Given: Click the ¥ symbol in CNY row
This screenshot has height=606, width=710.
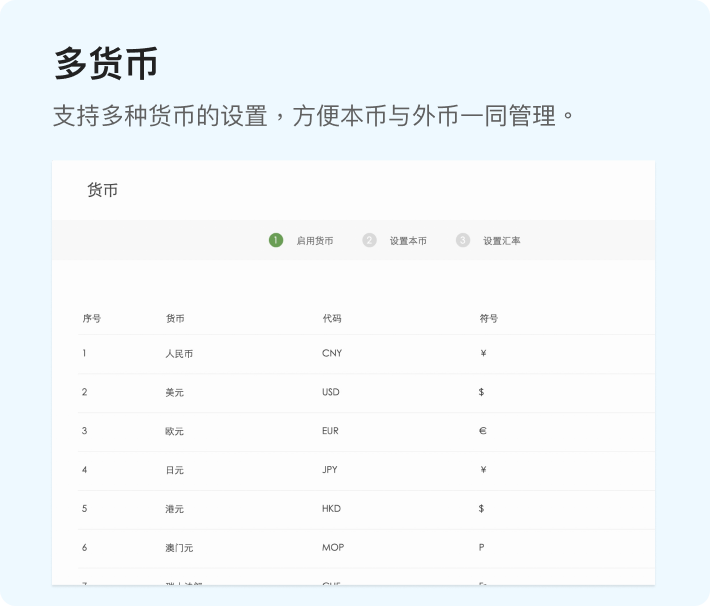Looking at the screenshot, I should coord(483,353).
